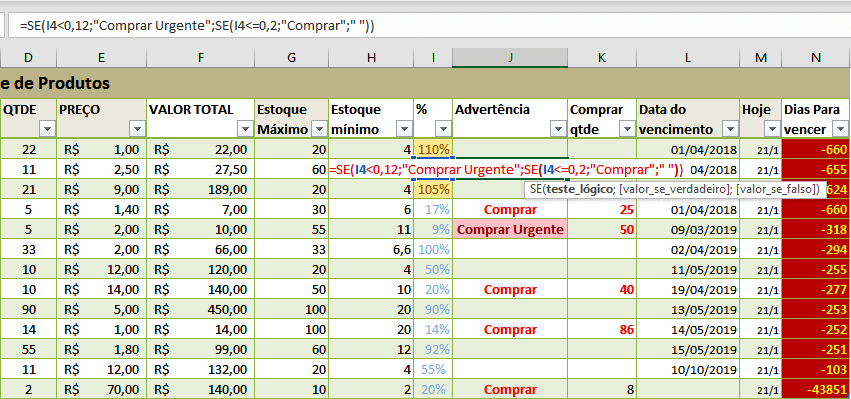
Task: Select the -43851 days cell
Action: click(x=816, y=390)
